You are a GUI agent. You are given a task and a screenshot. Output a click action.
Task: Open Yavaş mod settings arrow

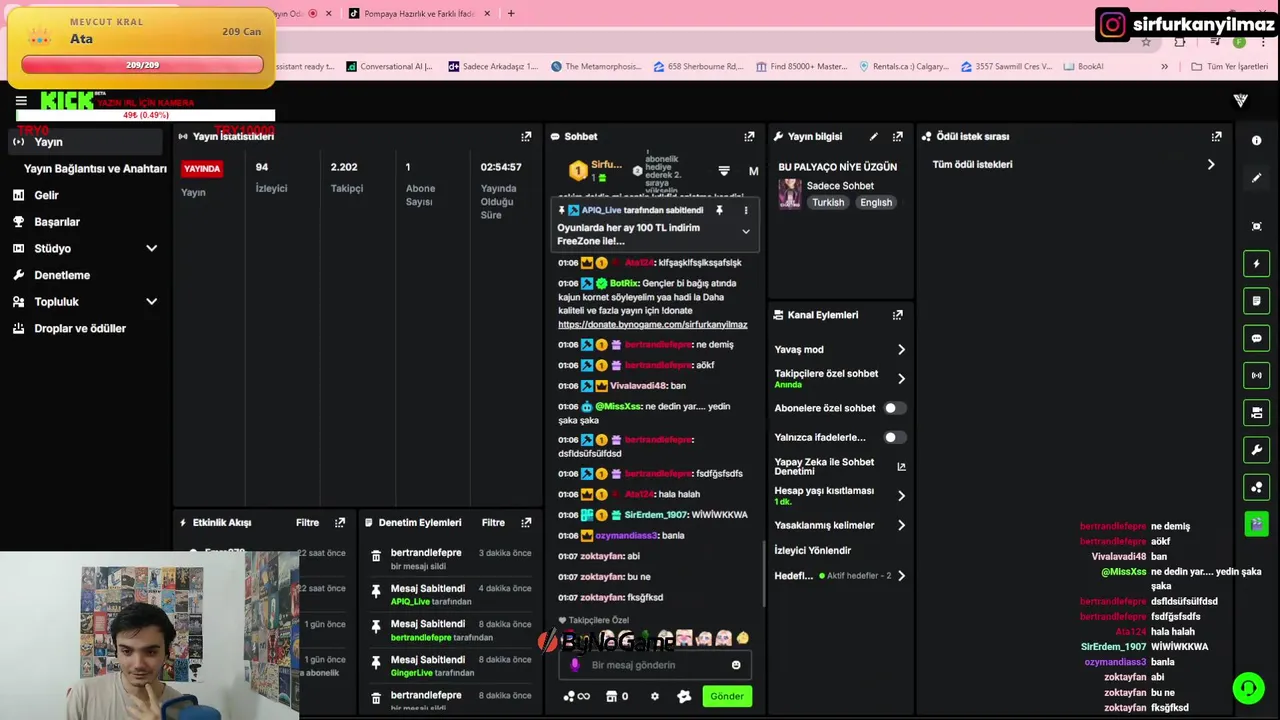coord(901,349)
